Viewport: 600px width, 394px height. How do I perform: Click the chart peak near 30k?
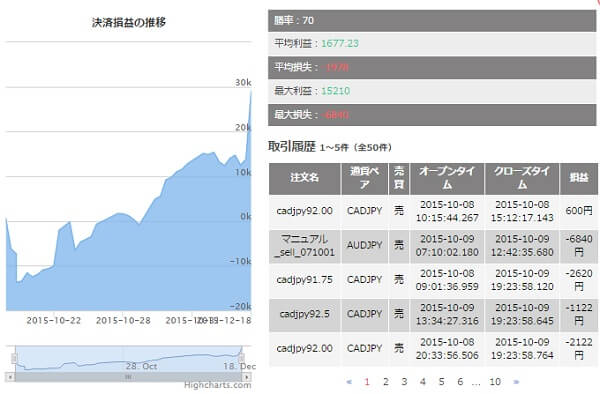click(x=251, y=91)
